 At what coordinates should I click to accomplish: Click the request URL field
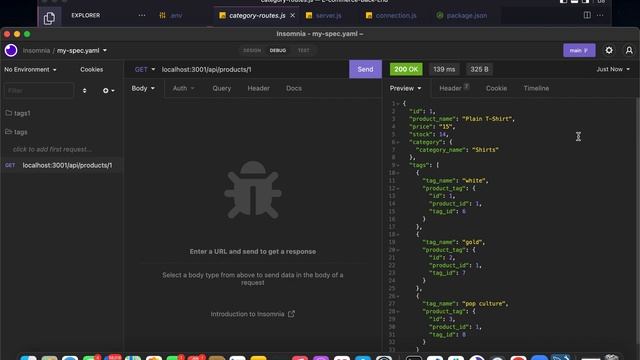point(253,69)
